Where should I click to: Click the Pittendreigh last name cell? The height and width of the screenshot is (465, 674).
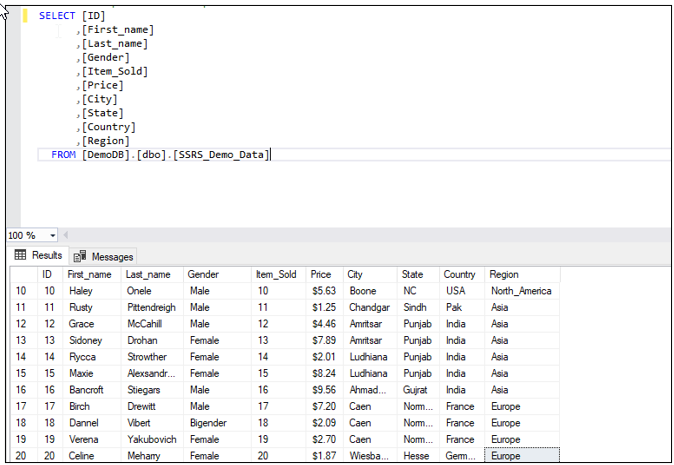tap(153, 308)
